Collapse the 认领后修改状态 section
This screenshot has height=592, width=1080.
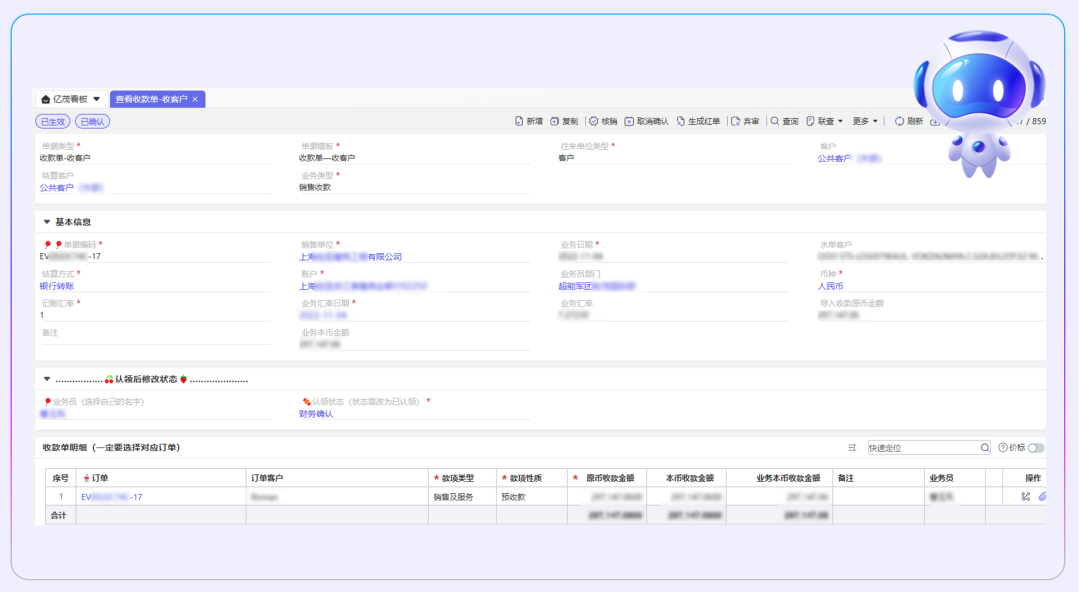click(47, 379)
